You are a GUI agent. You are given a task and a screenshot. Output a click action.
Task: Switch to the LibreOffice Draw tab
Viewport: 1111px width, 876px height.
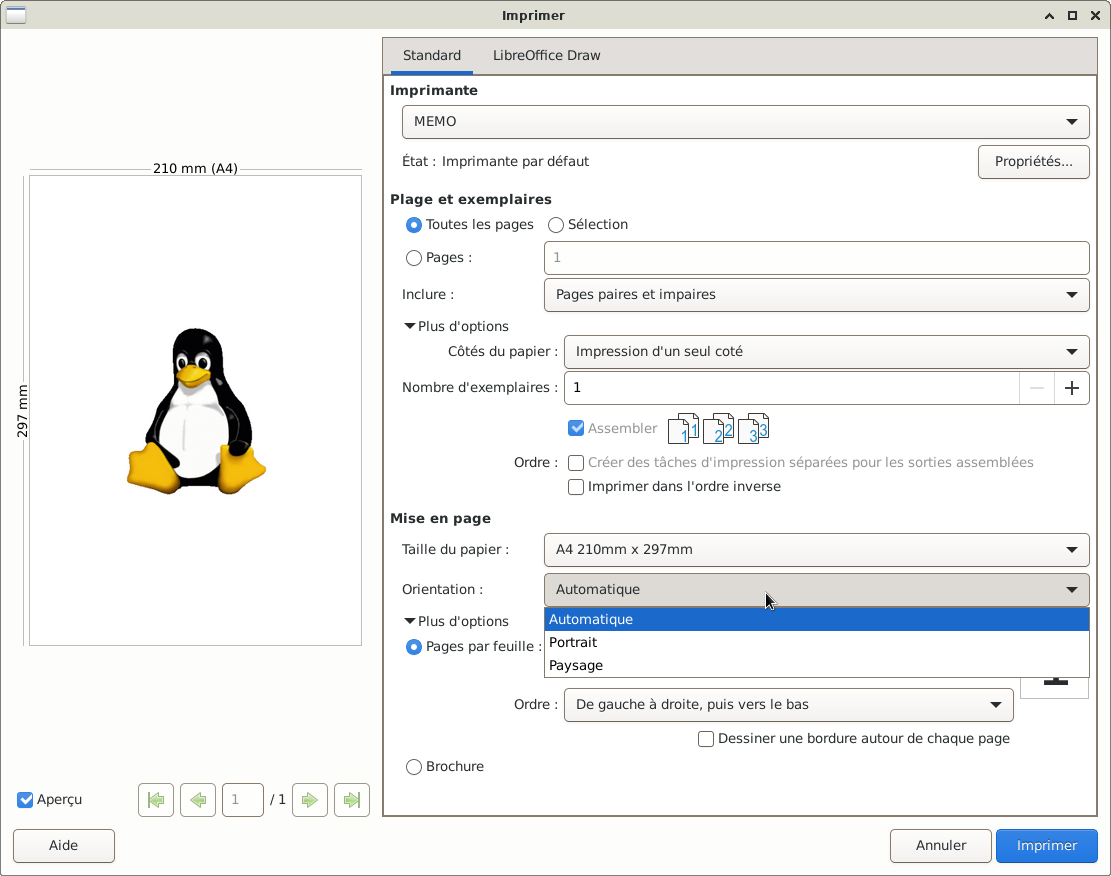point(546,55)
